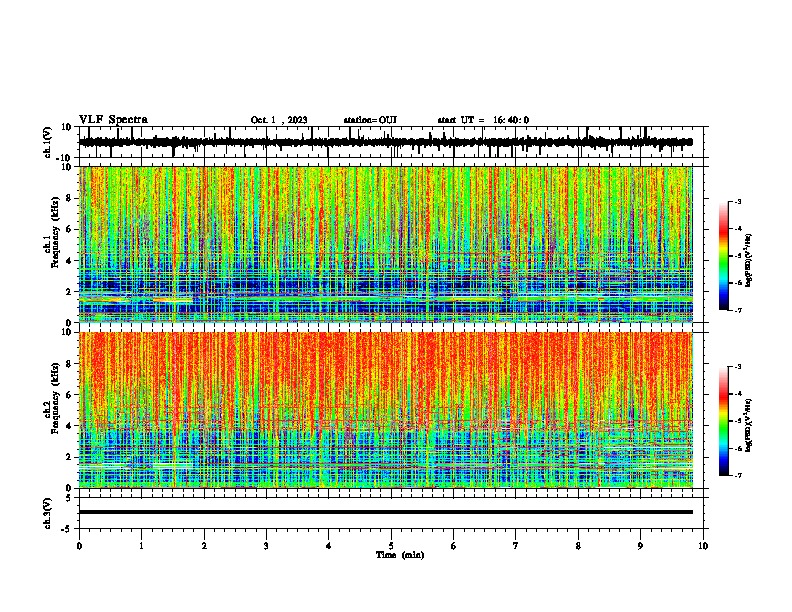
Task: Click the ch.2 colorbar PSD units label
Action: 749,426
